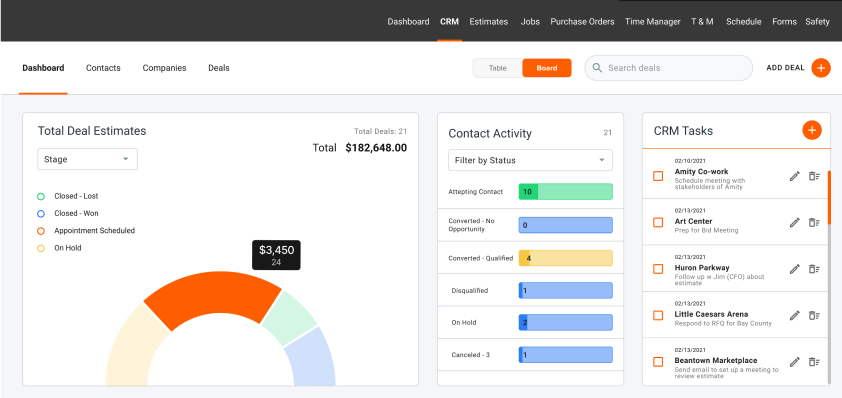The image size is (842, 398).
Task: Delete the Amity Co-work task
Action: click(814, 176)
